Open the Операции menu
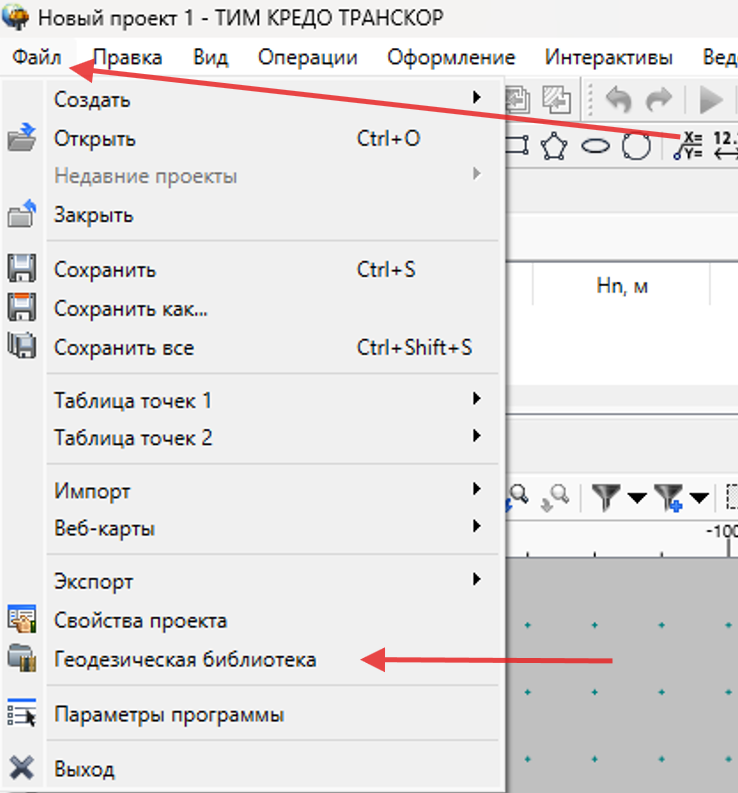Image resolution: width=738 pixels, height=793 pixels. (308, 57)
